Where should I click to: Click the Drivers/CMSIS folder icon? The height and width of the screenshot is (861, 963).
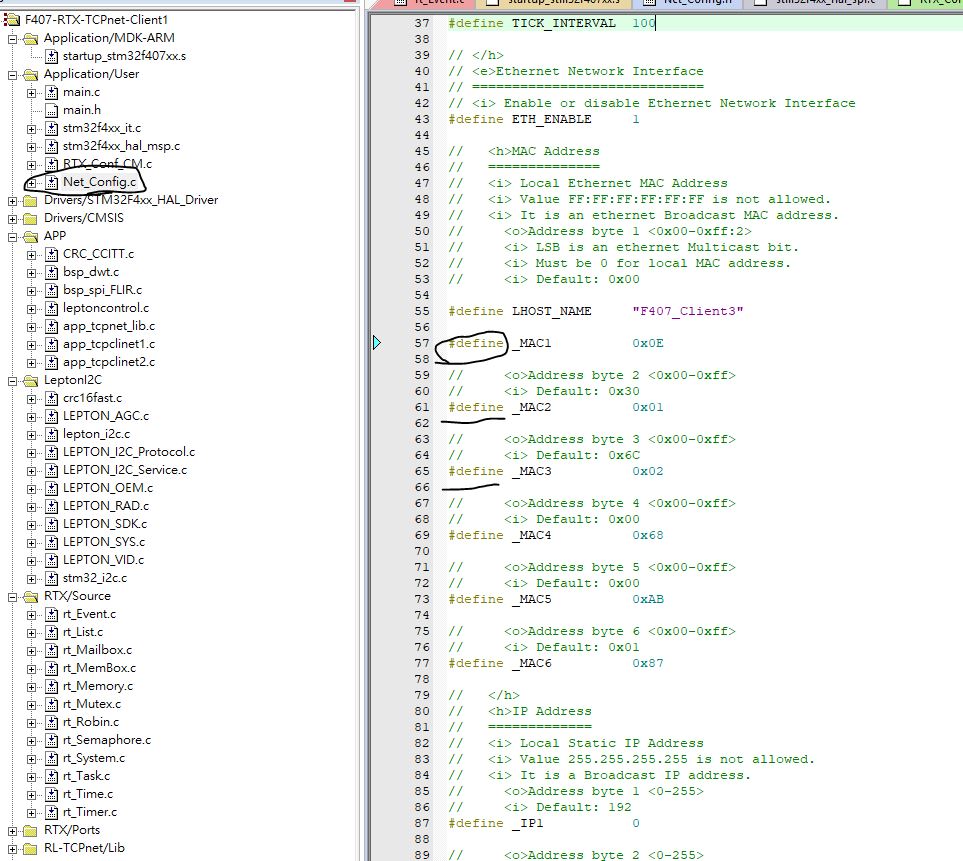click(30, 218)
